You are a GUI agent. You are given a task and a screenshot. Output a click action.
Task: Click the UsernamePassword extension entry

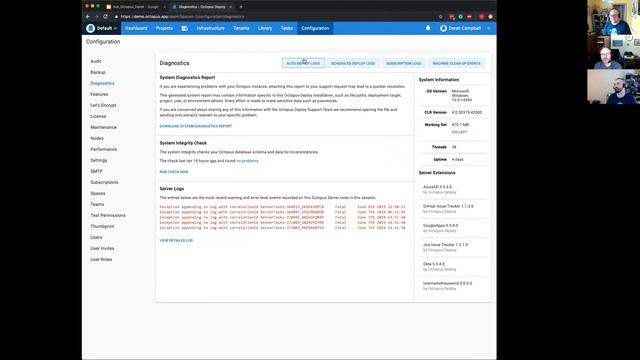tap(453, 286)
